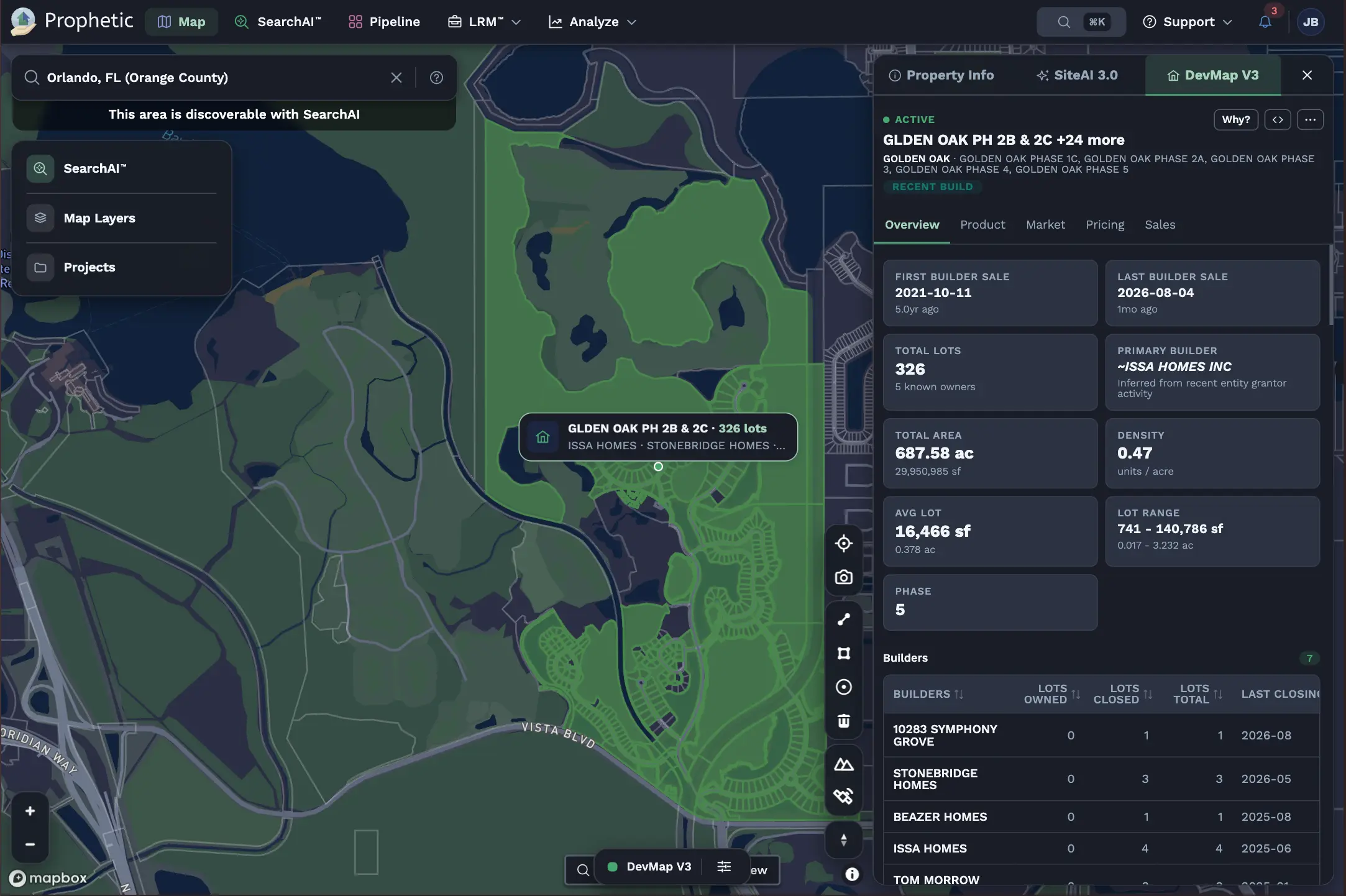Reset map compass orientation

(843, 840)
